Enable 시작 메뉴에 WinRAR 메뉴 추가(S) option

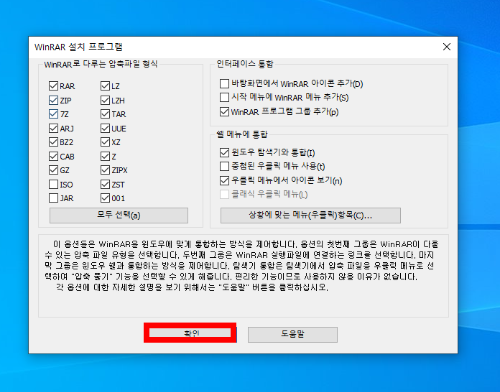pos(224,97)
